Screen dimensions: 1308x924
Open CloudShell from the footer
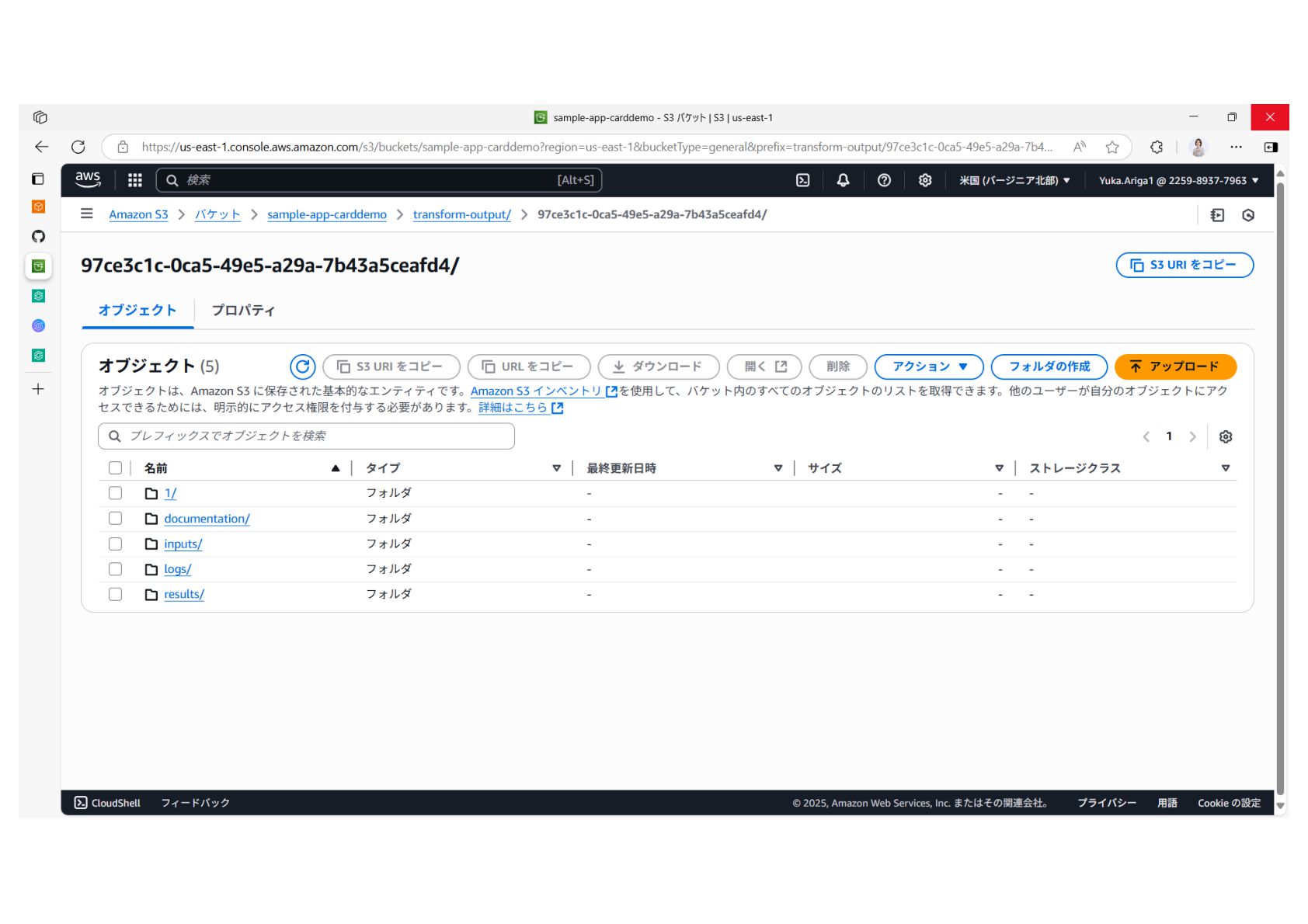[107, 803]
